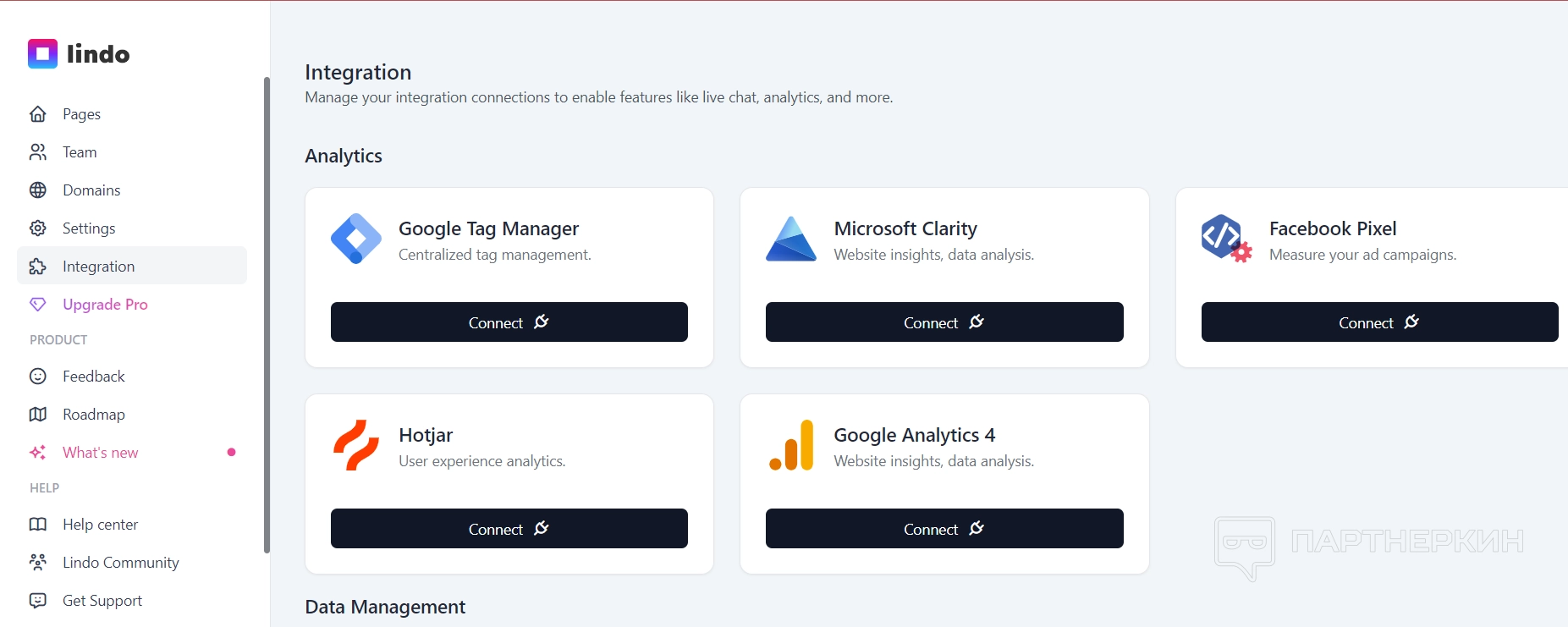Screen dimensions: 1568x627
Task: Click the Microsoft Clarity logo
Action: click(791, 239)
